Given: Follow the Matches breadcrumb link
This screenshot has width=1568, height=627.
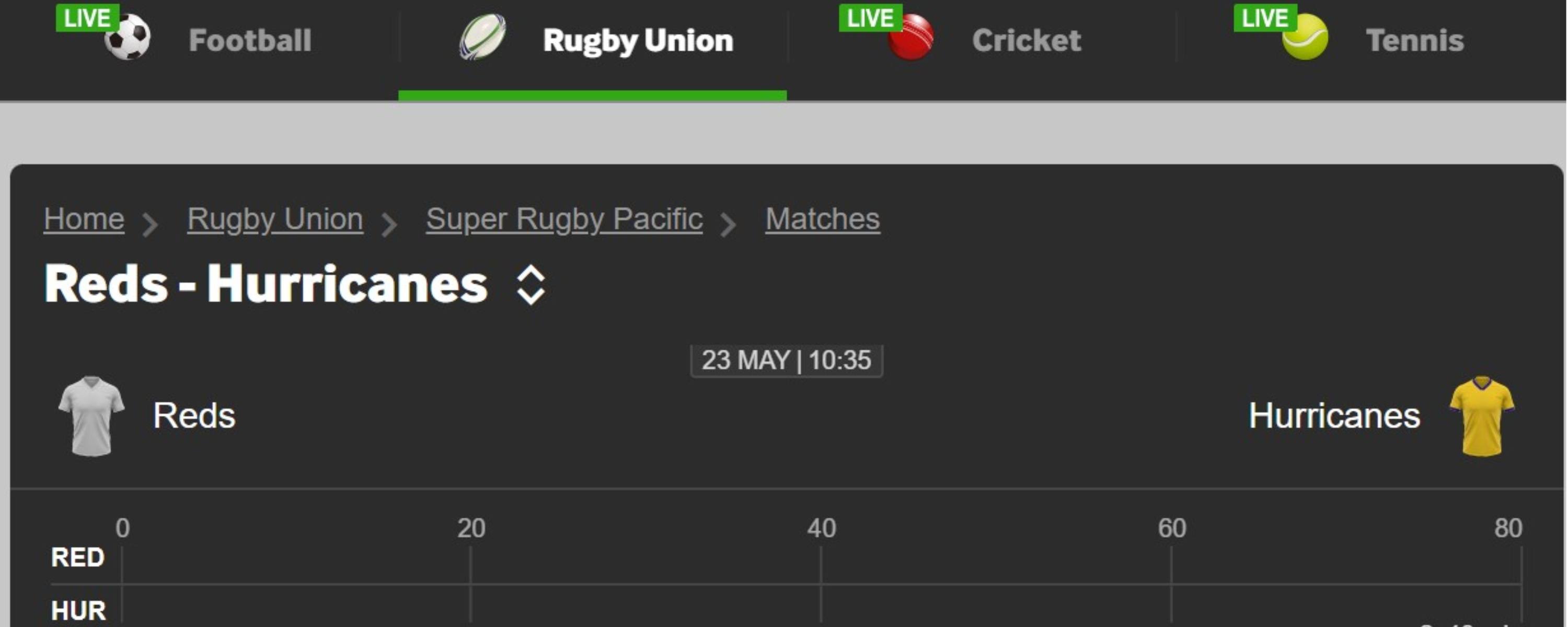Looking at the screenshot, I should pos(822,219).
